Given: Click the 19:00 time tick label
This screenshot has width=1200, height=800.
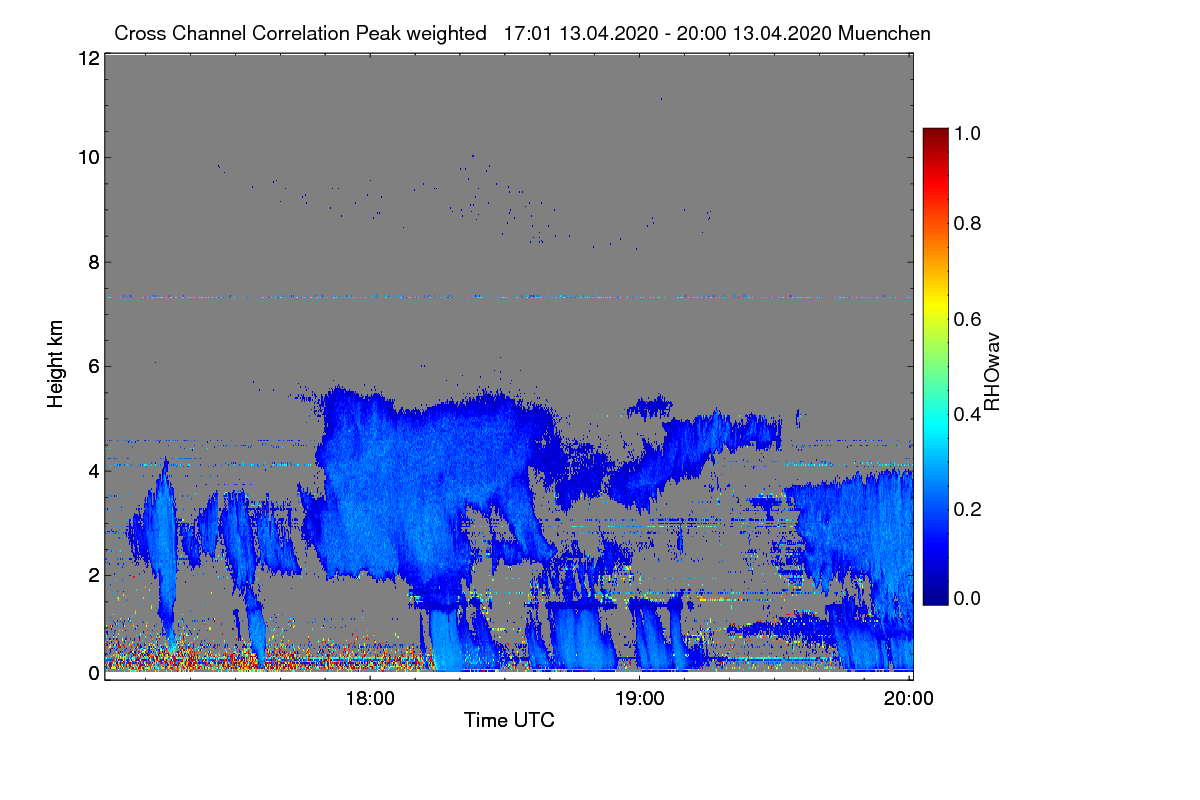Looking at the screenshot, I should pos(639,699).
